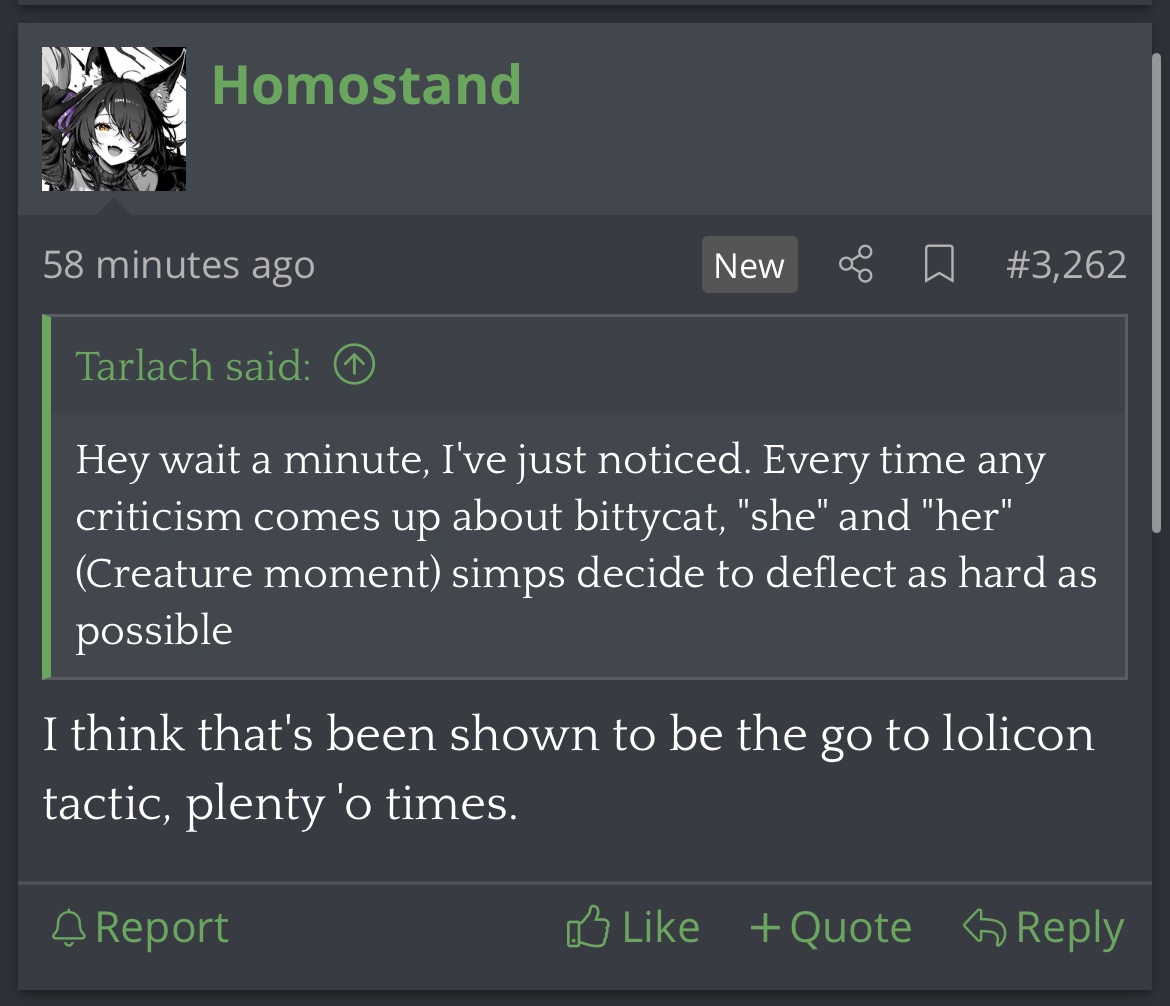Jump to Tarlach's original post via arrow icon
Screen dimensions: 1170x1006
click(x=354, y=366)
